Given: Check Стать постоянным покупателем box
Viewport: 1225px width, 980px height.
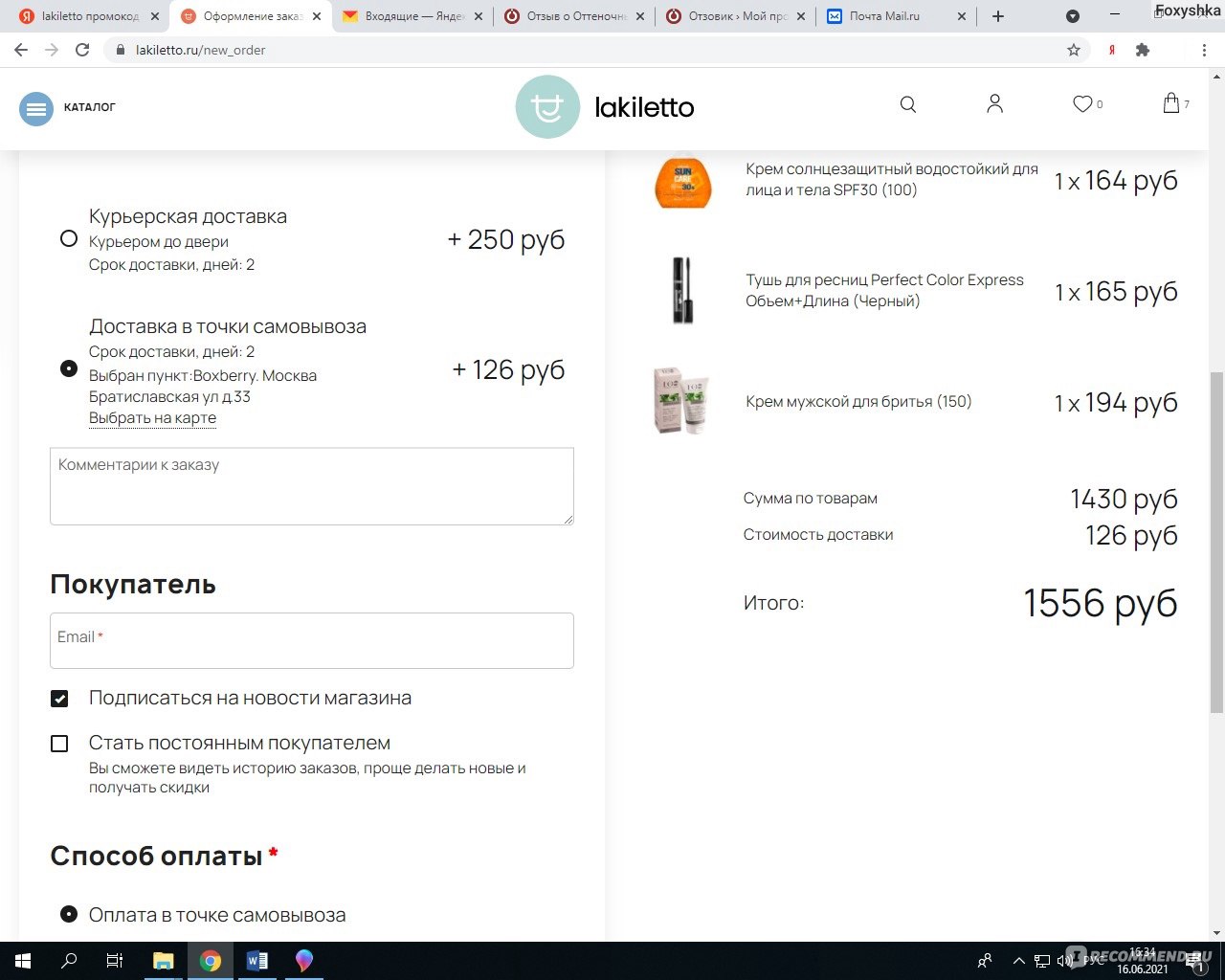Looking at the screenshot, I should pos(59,744).
